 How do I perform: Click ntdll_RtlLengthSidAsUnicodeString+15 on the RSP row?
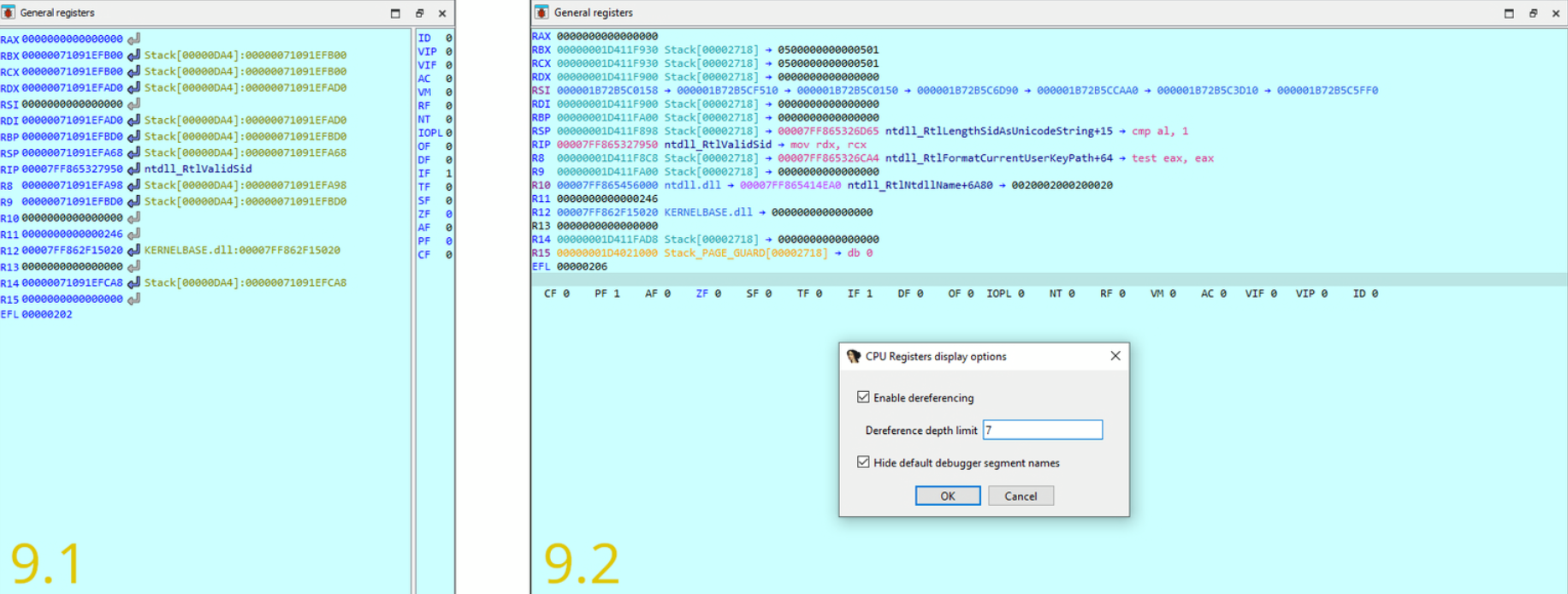(999, 132)
